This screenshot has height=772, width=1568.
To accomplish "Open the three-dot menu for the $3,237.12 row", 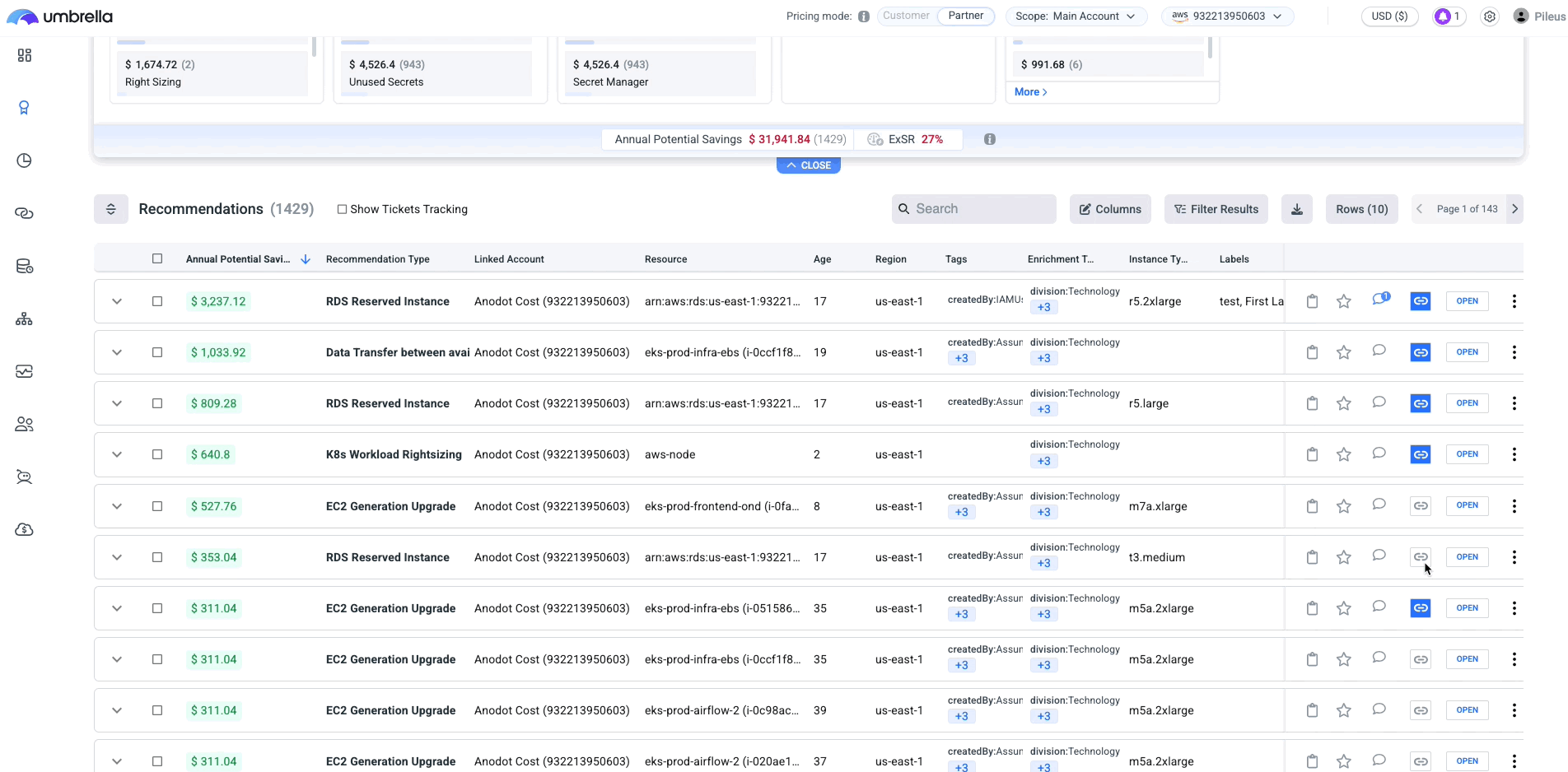I will coord(1514,301).
